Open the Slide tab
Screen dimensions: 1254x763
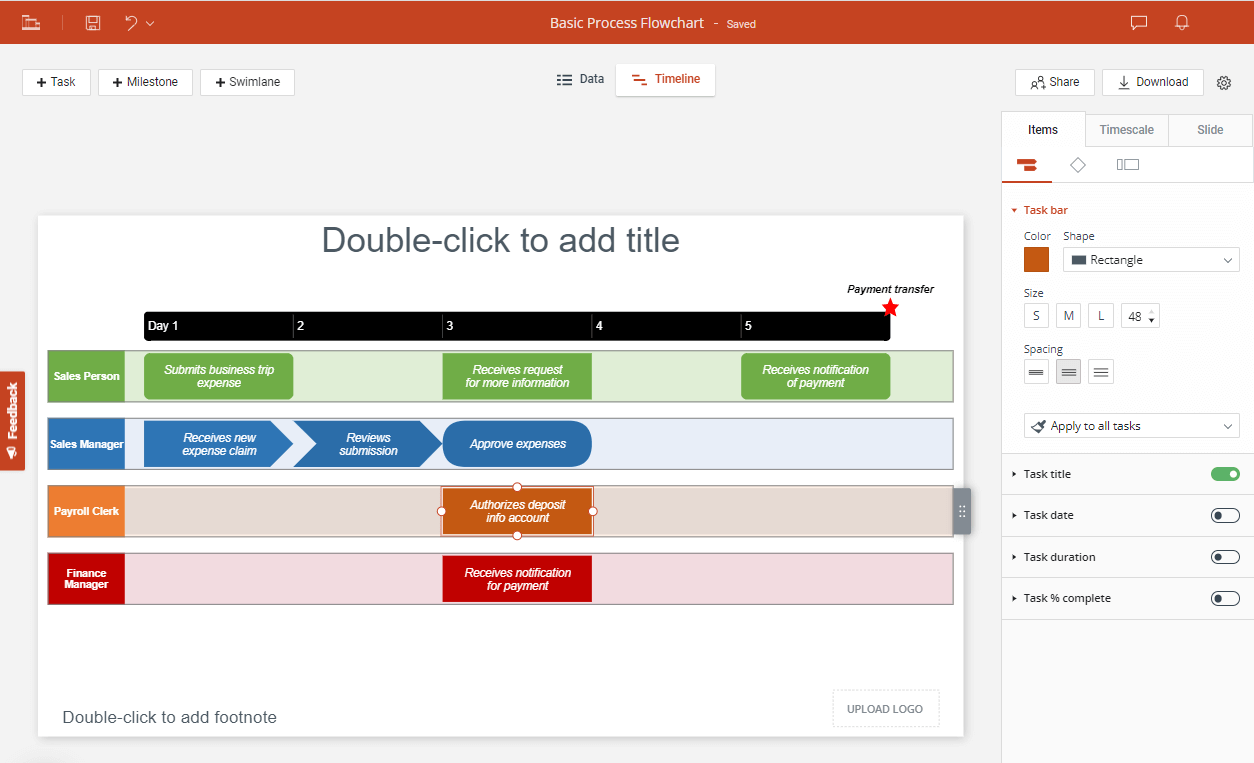click(1209, 130)
